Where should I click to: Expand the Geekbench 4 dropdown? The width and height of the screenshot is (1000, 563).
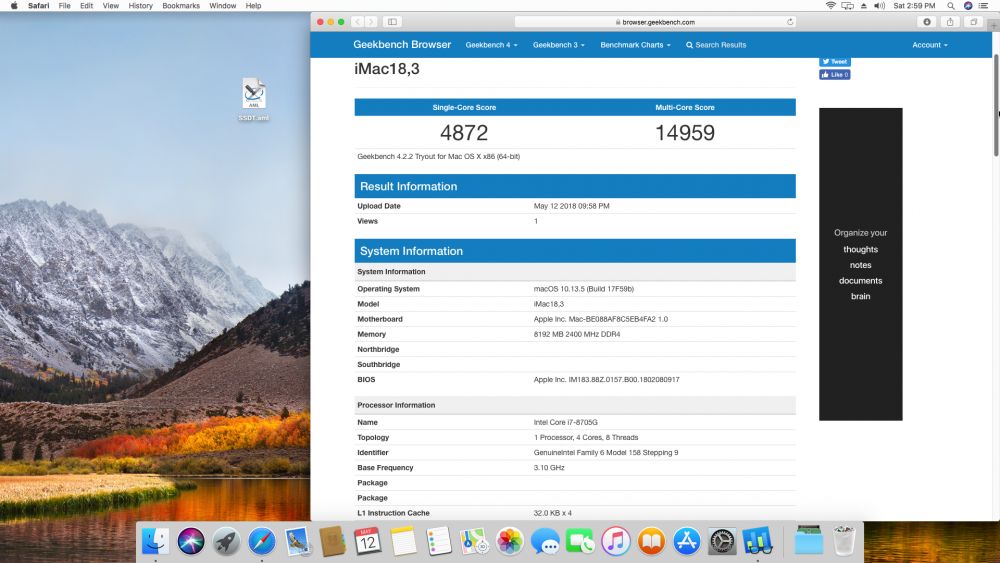pyautogui.click(x=491, y=45)
